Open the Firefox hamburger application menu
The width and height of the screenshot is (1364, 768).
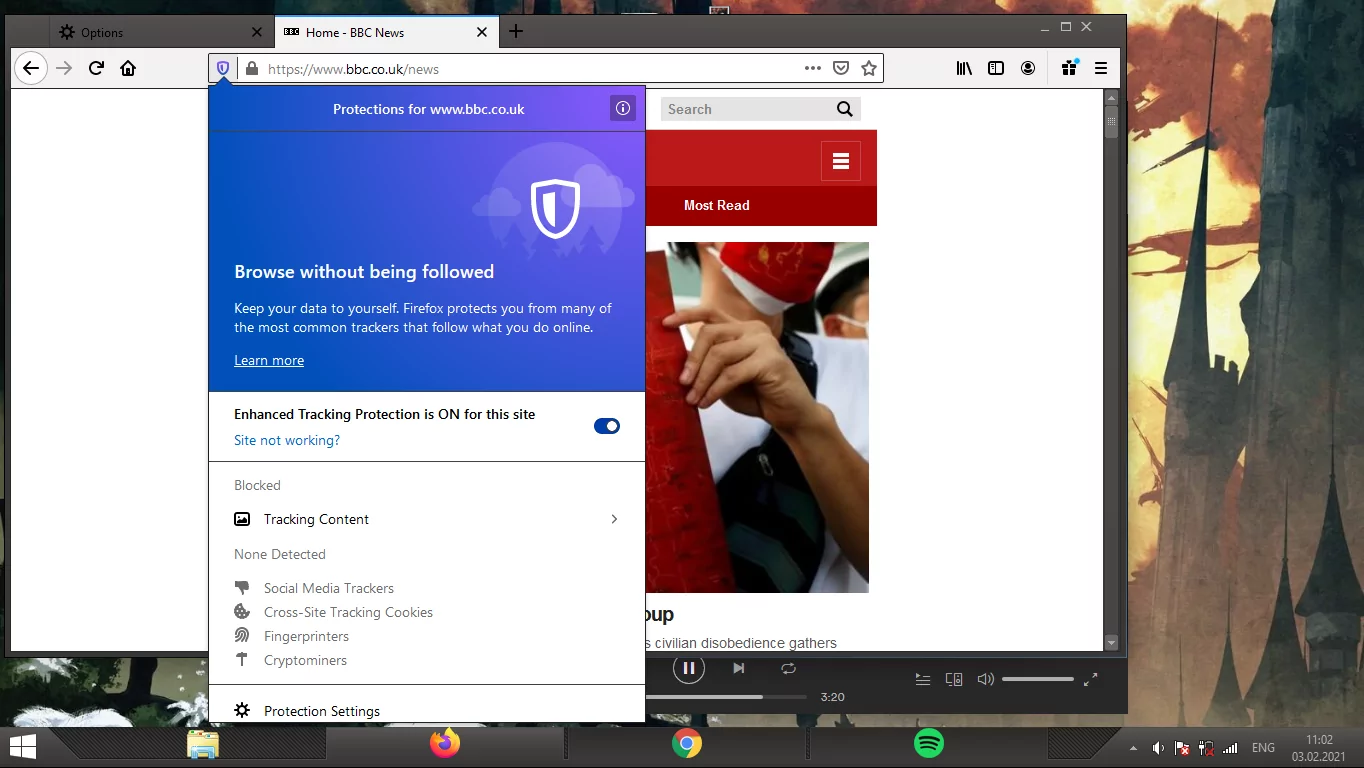(x=1101, y=68)
